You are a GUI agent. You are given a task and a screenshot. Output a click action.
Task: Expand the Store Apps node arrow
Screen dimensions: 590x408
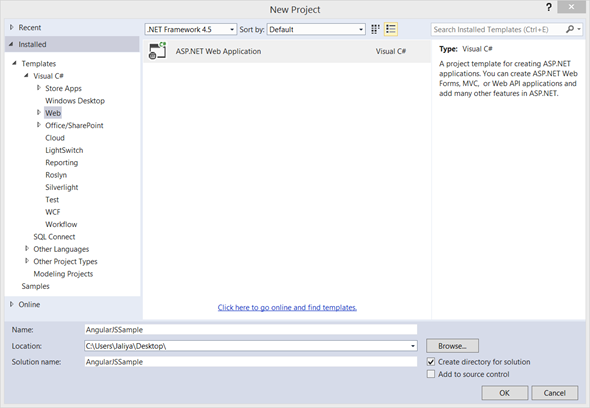[x=39, y=88]
